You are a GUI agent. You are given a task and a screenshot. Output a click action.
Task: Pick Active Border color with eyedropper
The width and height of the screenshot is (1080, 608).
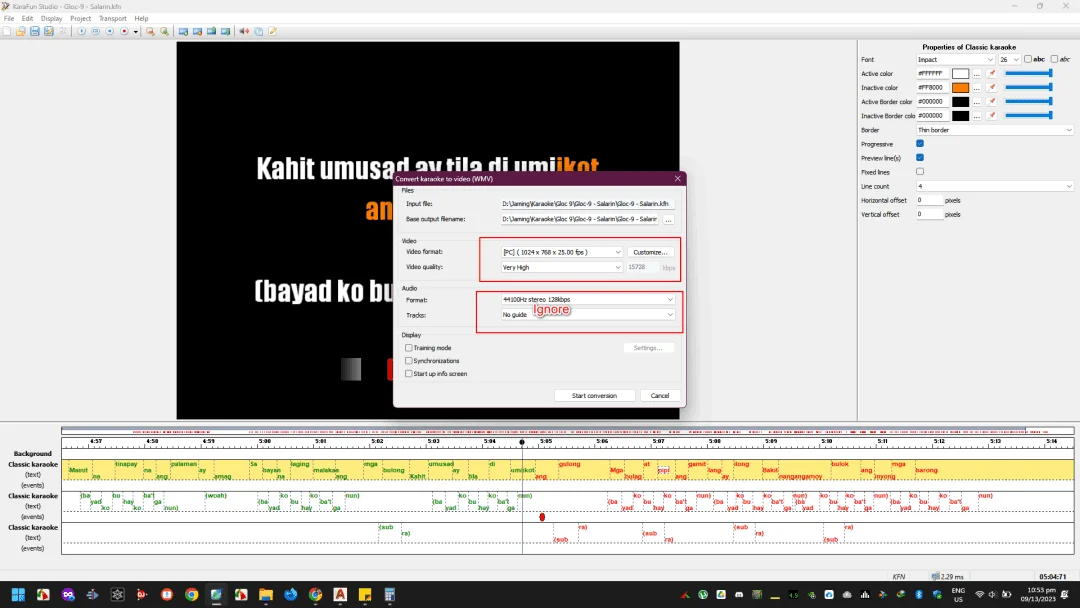(991, 102)
